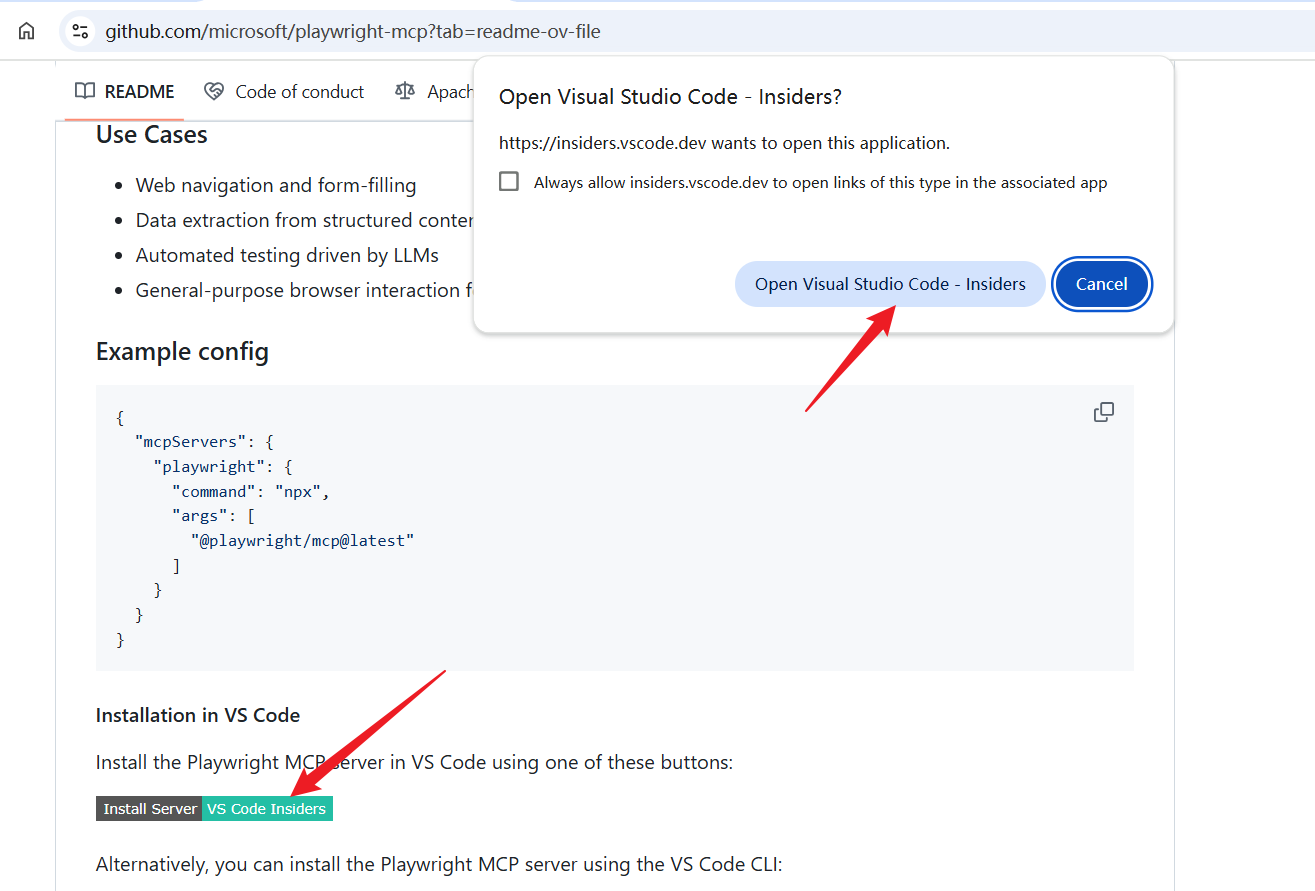Open site information icon in address bar
The width and height of the screenshot is (1315, 891).
coord(80,31)
